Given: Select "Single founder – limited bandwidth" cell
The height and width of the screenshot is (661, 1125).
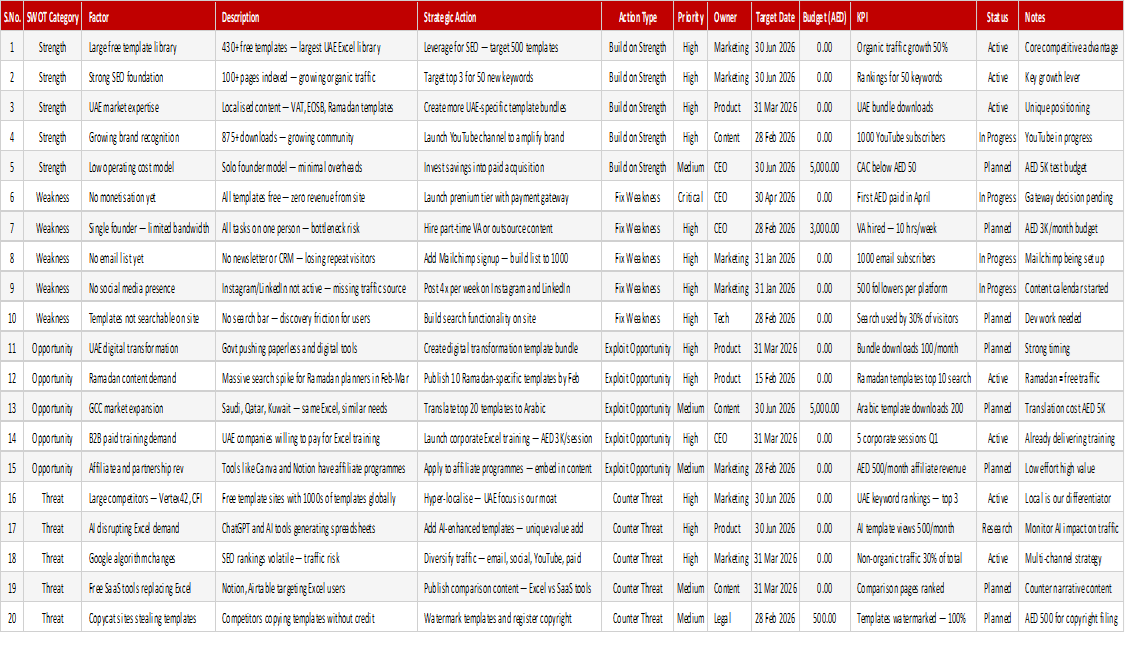Looking at the screenshot, I should coord(149,228).
